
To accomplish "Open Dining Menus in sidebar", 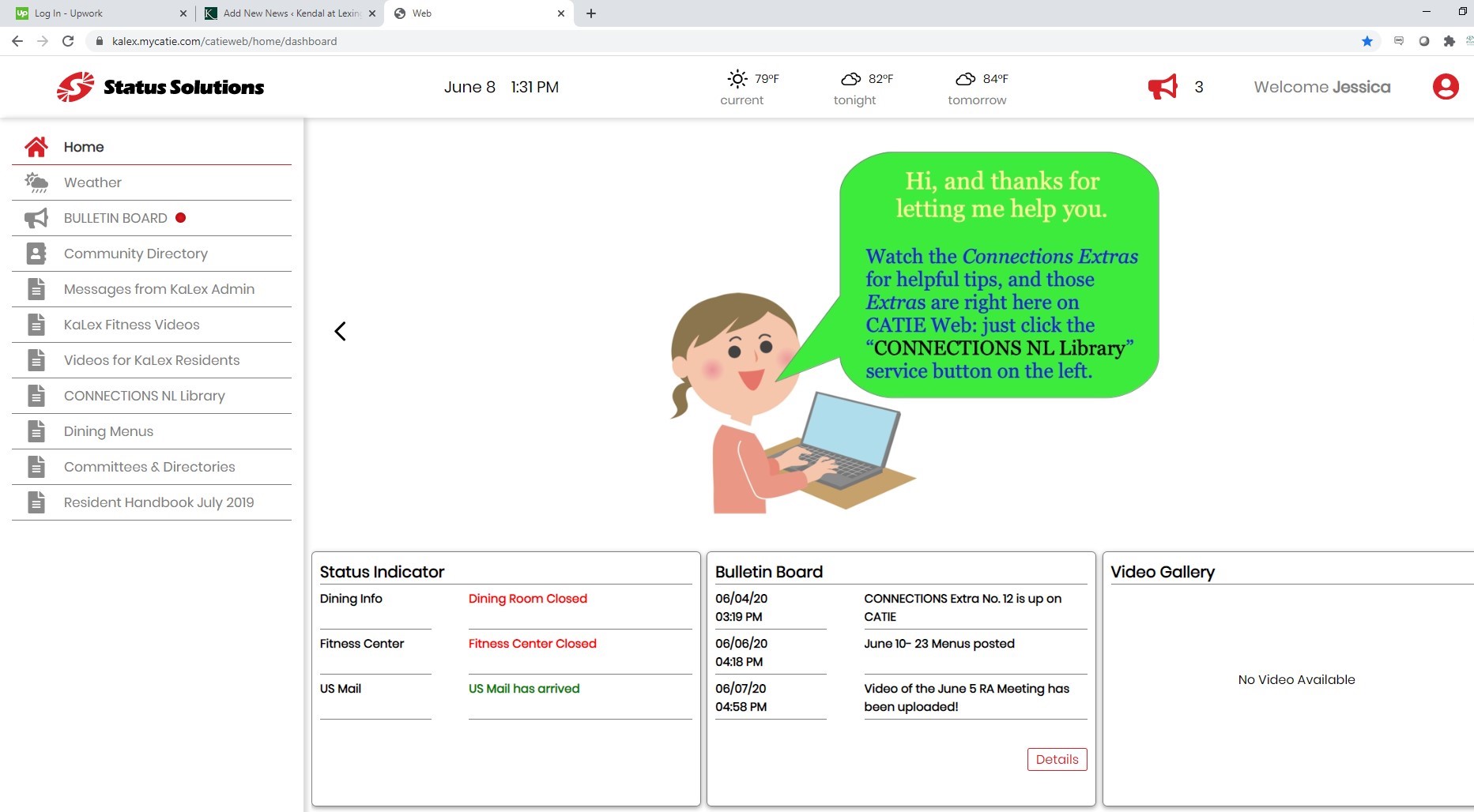I will (x=152, y=431).
